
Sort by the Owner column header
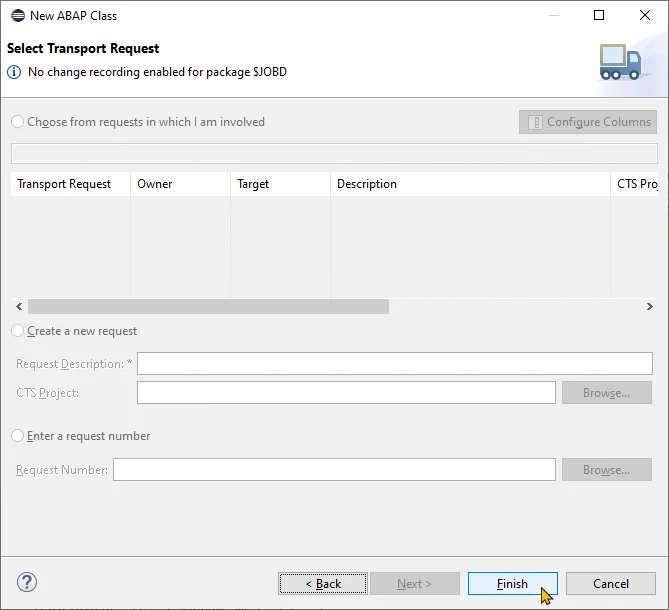pyautogui.click(x=180, y=184)
